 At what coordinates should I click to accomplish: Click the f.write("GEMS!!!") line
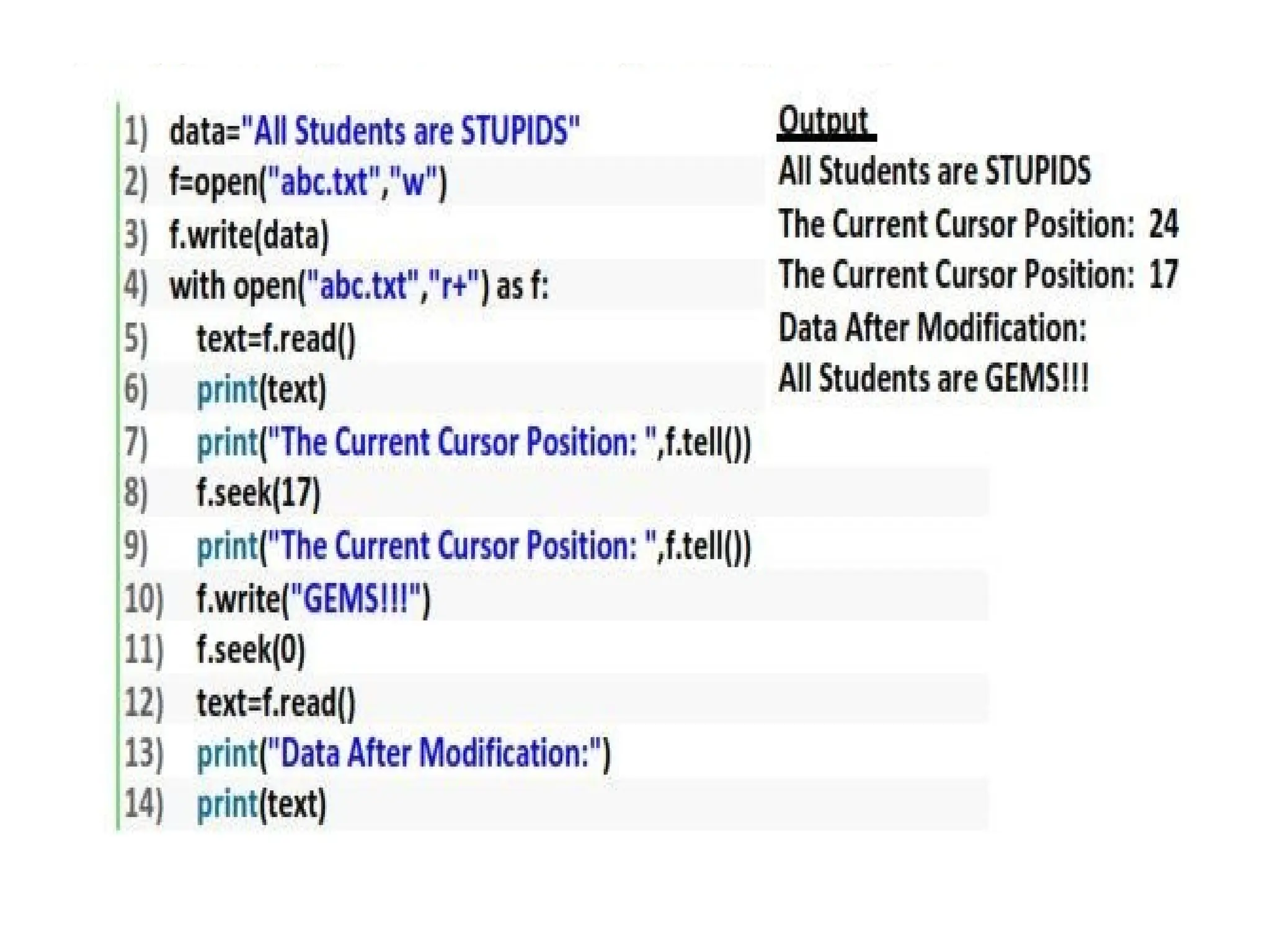pyautogui.click(x=313, y=598)
